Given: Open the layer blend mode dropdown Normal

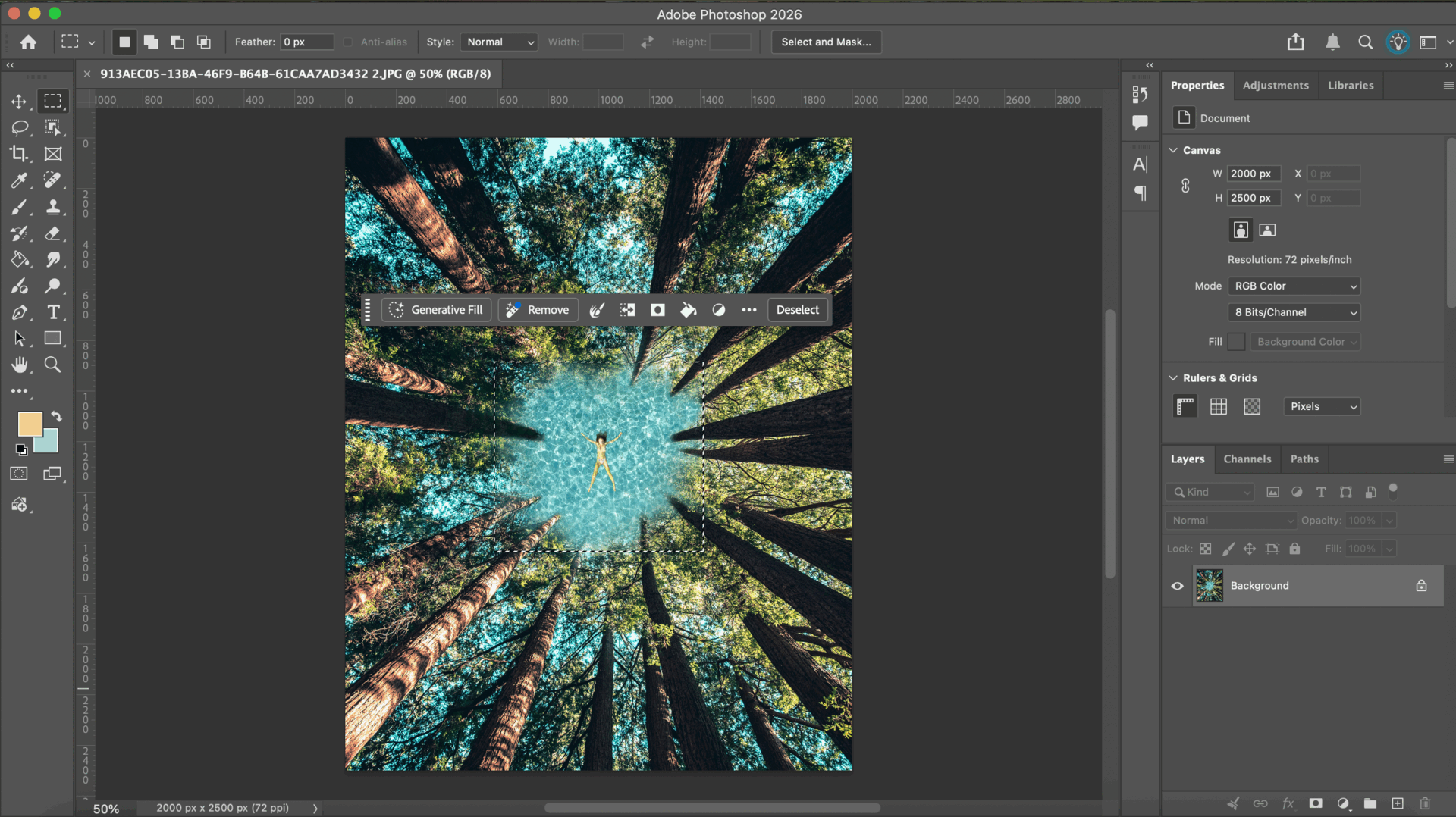Looking at the screenshot, I should (x=1231, y=521).
